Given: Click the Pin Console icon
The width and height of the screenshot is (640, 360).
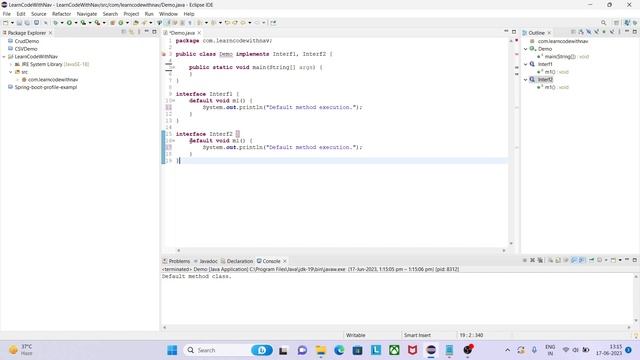Looking at the screenshot, I should pyautogui.click(x=591, y=260).
